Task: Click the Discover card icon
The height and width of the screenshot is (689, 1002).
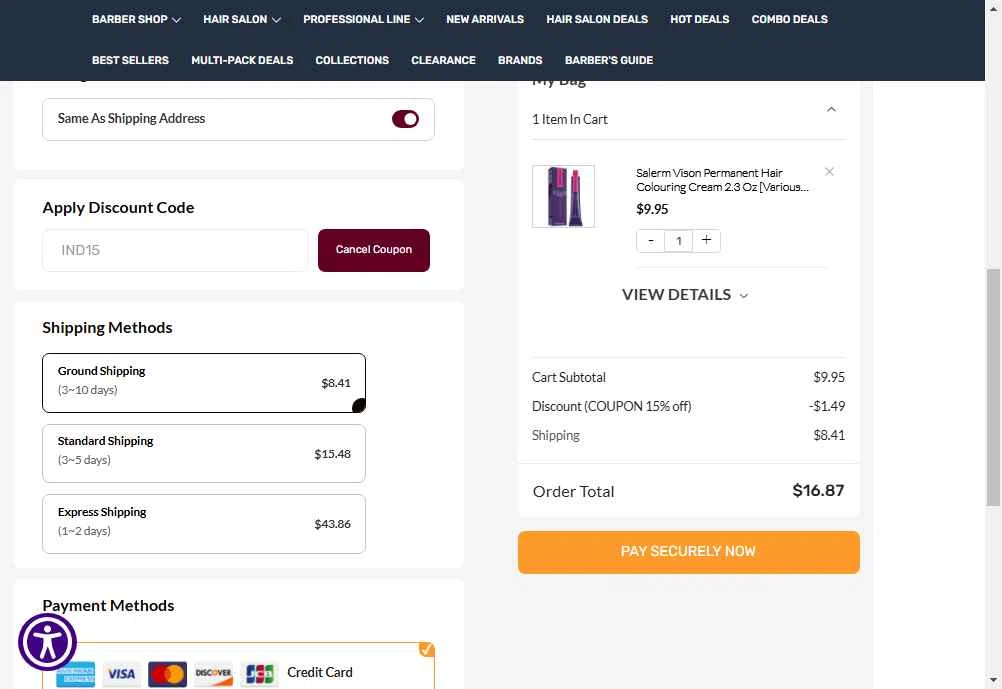Action: coord(213,674)
